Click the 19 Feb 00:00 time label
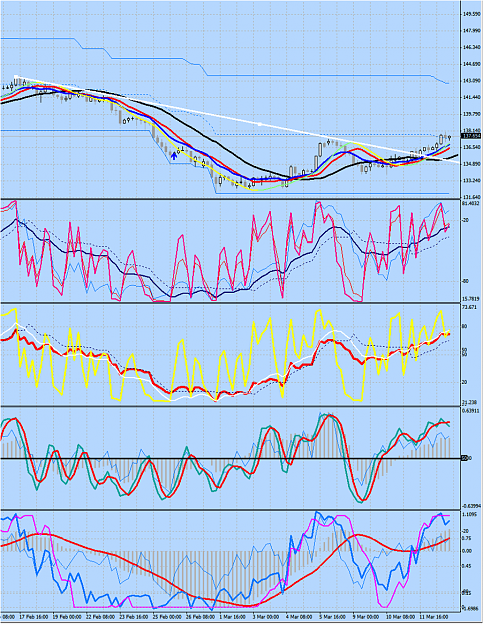 [67, 617]
